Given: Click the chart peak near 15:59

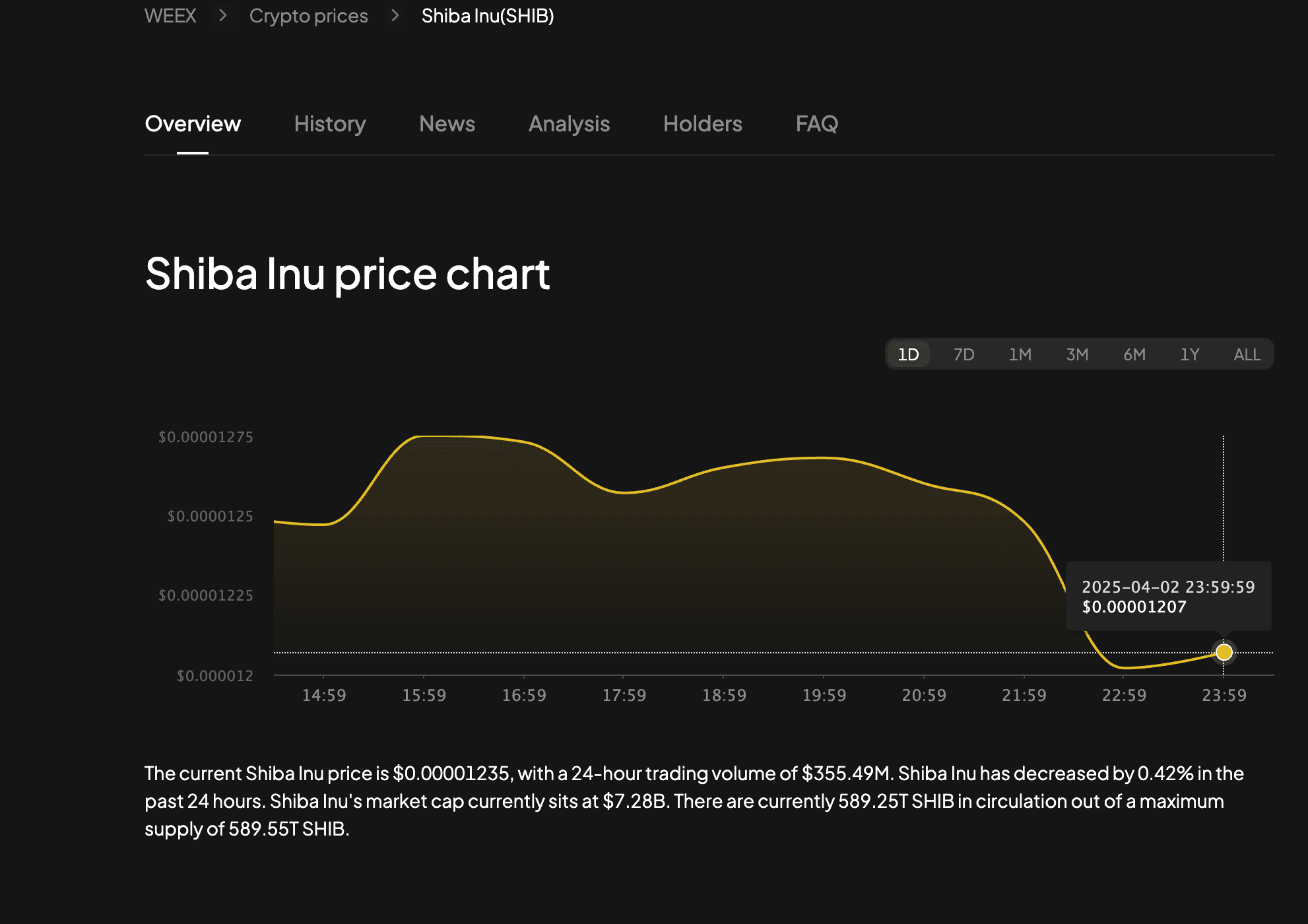Looking at the screenshot, I should click(424, 436).
